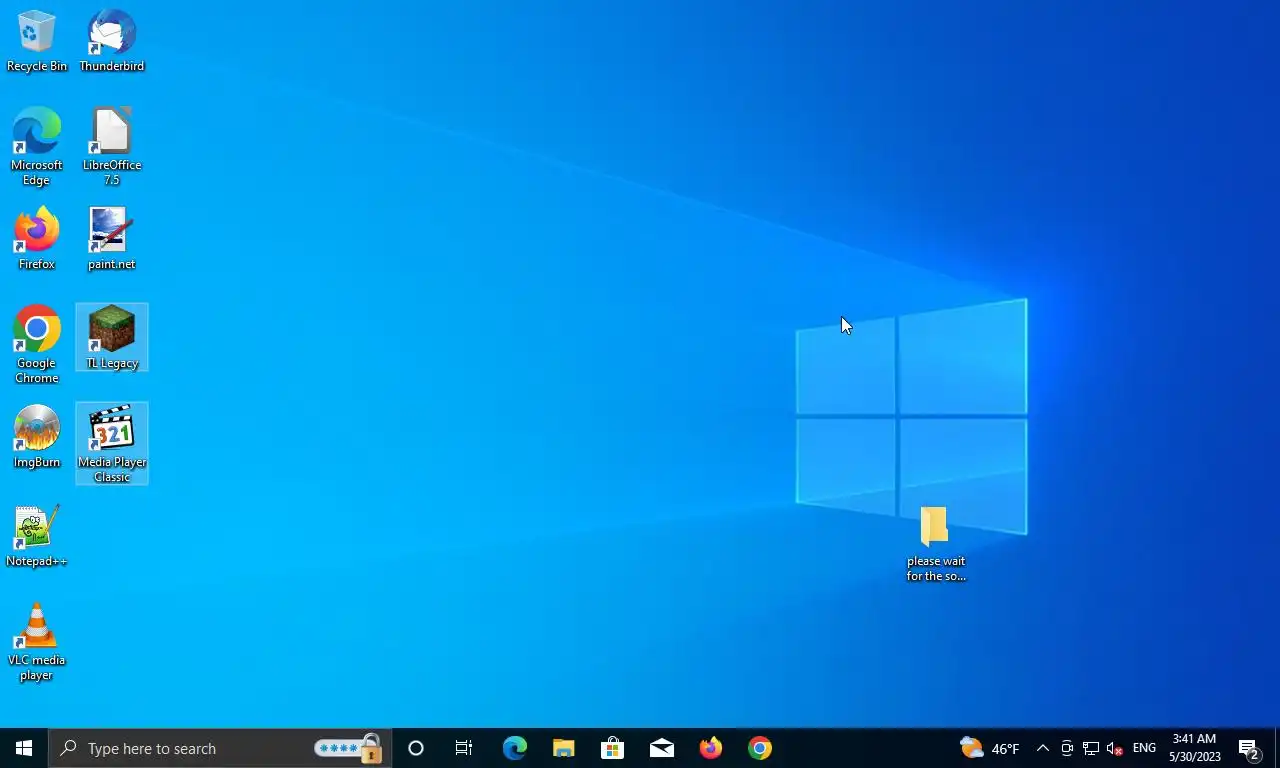Screen dimensions: 1280x768
Task: Select the Media Player Classic shortcut
Action: pos(112,444)
